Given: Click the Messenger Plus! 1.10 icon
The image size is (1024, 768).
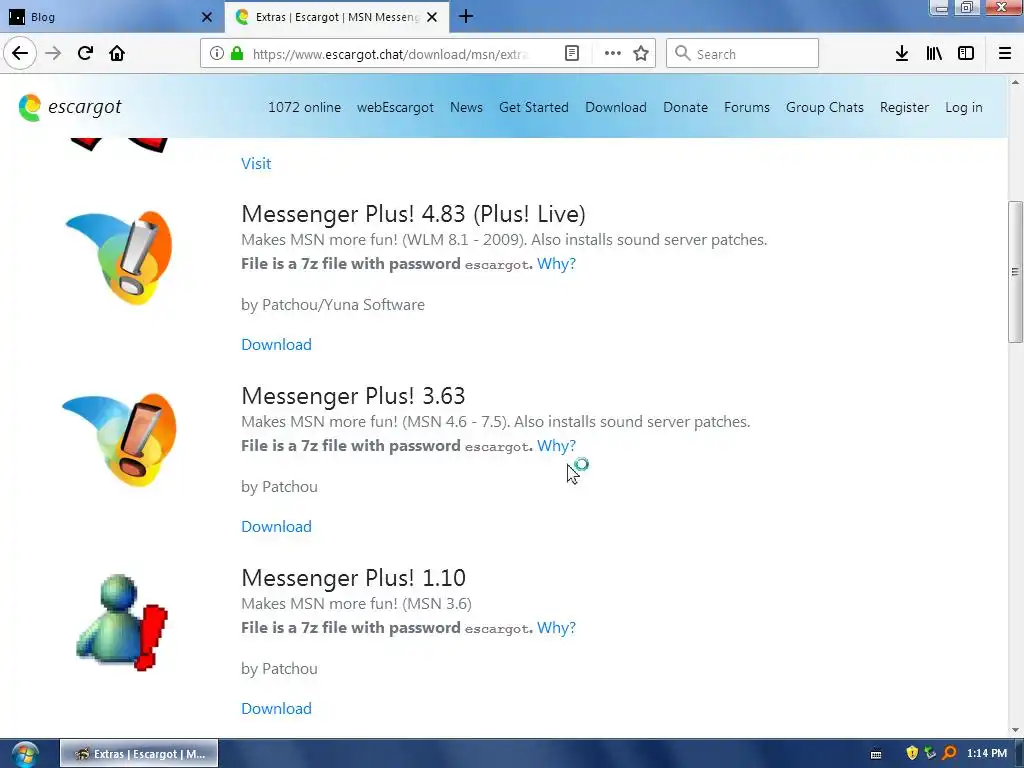Looking at the screenshot, I should pos(122,622).
